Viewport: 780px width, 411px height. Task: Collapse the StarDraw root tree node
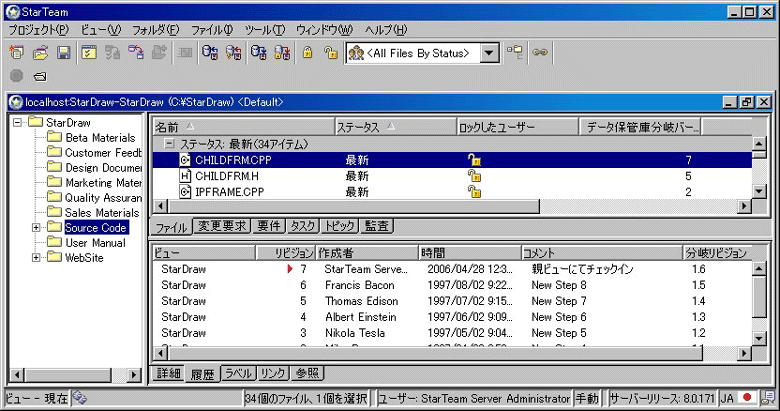[18, 122]
